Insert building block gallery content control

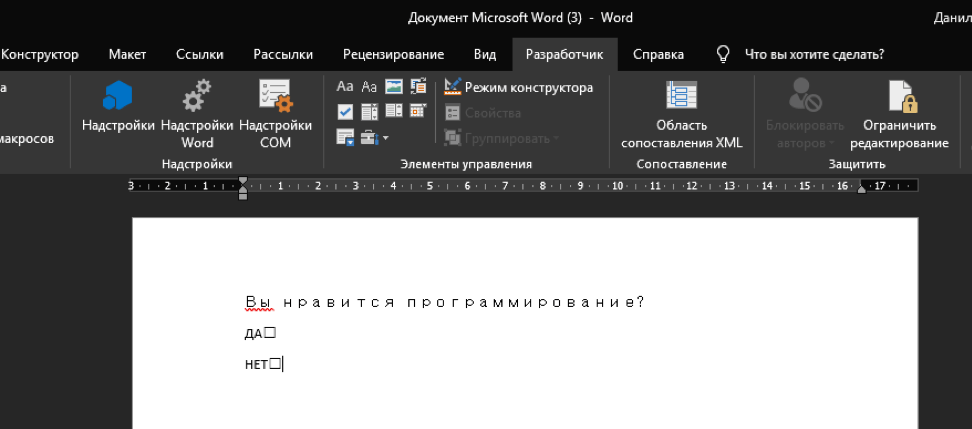coord(418,86)
